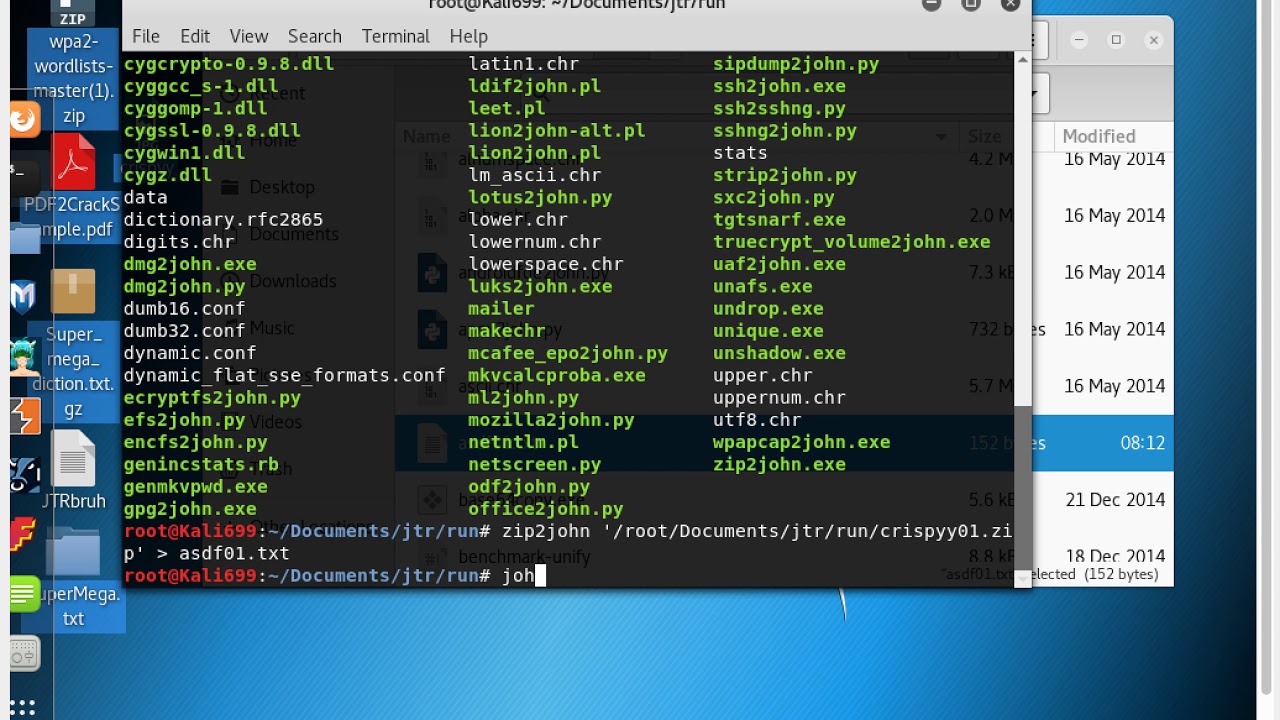The width and height of the screenshot is (1280, 720).
Task: Select the 08:12 row in file manager
Action: click(x=1102, y=443)
